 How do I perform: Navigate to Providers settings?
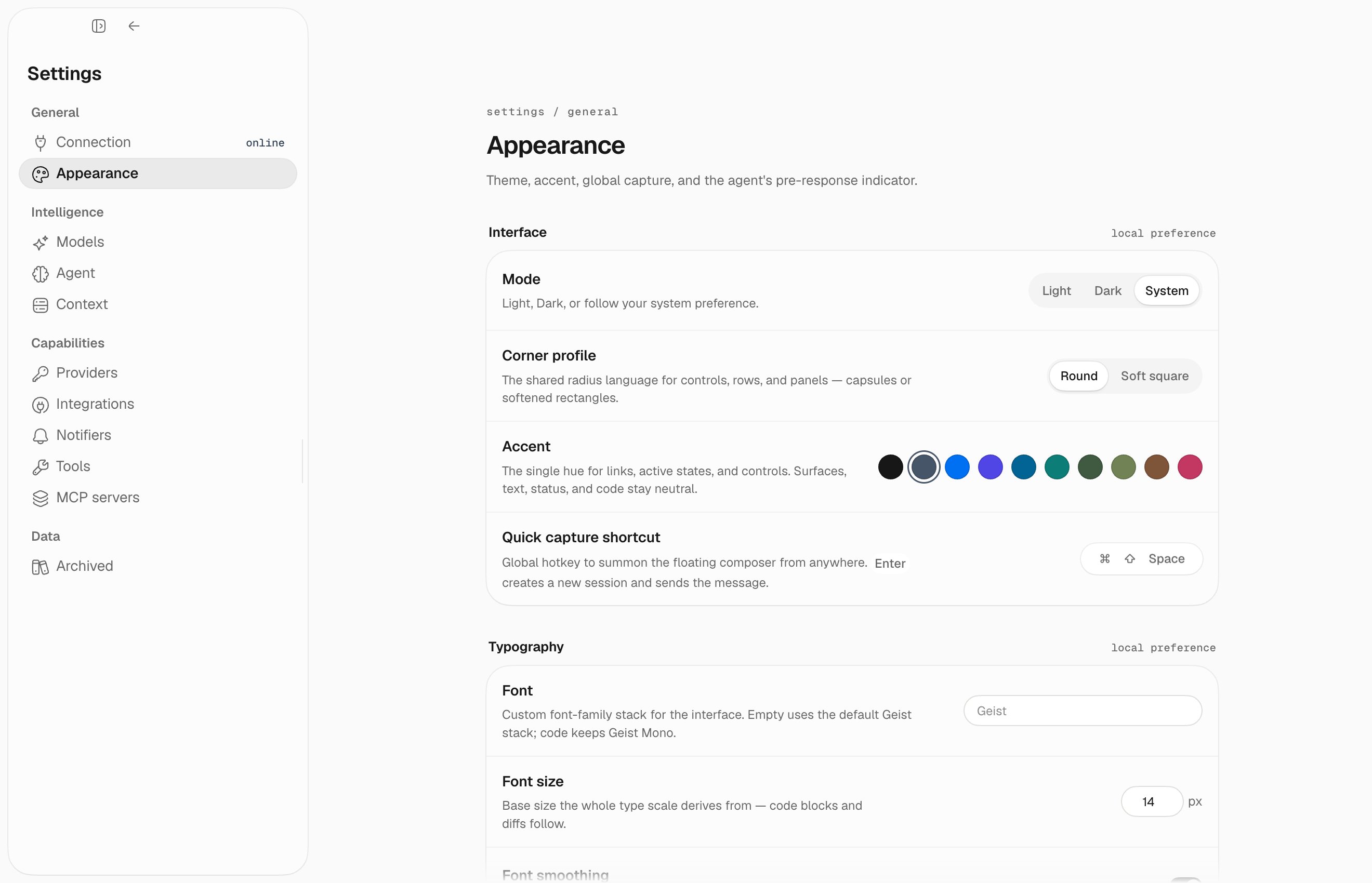158,373
